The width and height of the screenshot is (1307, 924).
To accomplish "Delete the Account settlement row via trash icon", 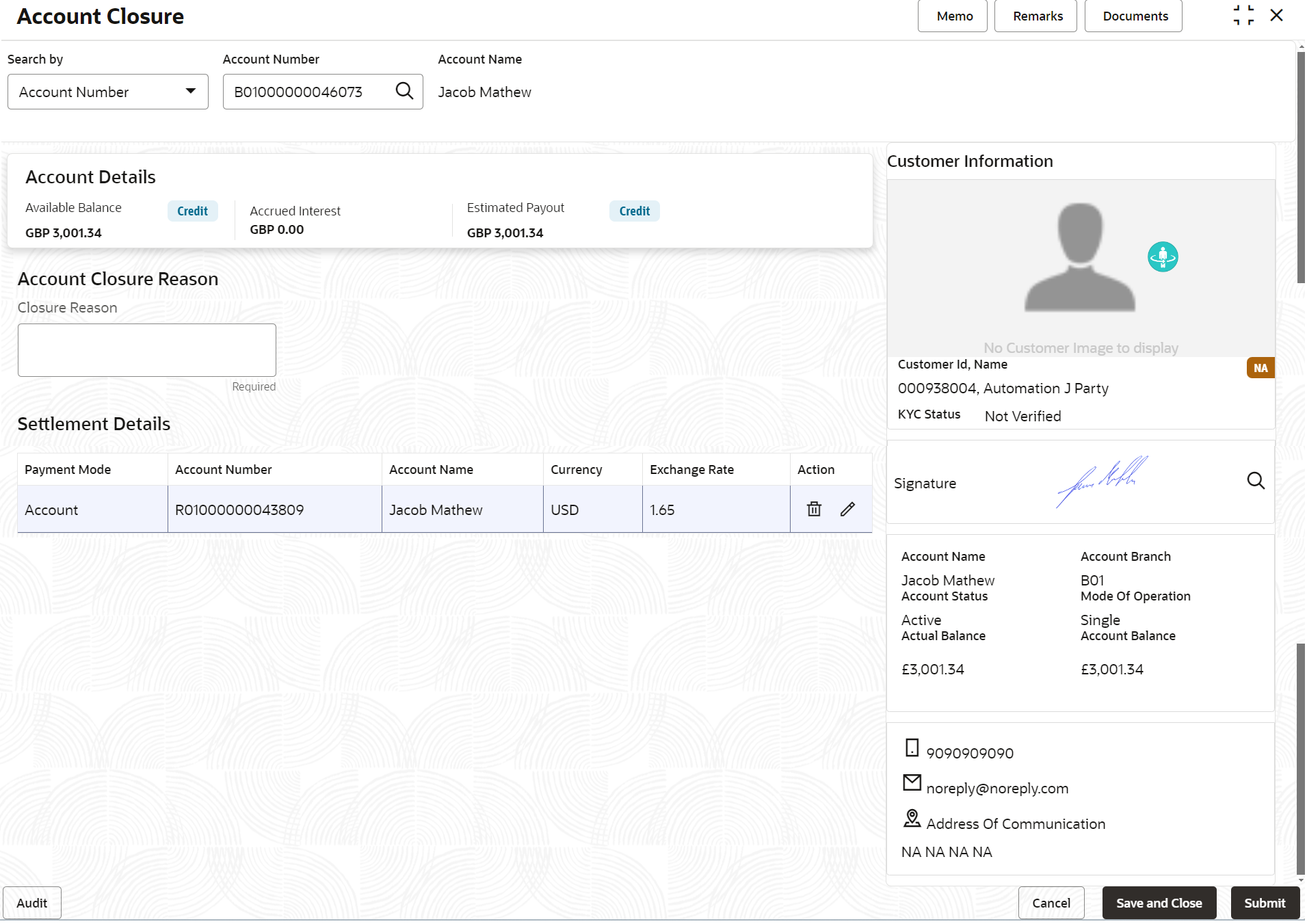I will (814, 509).
